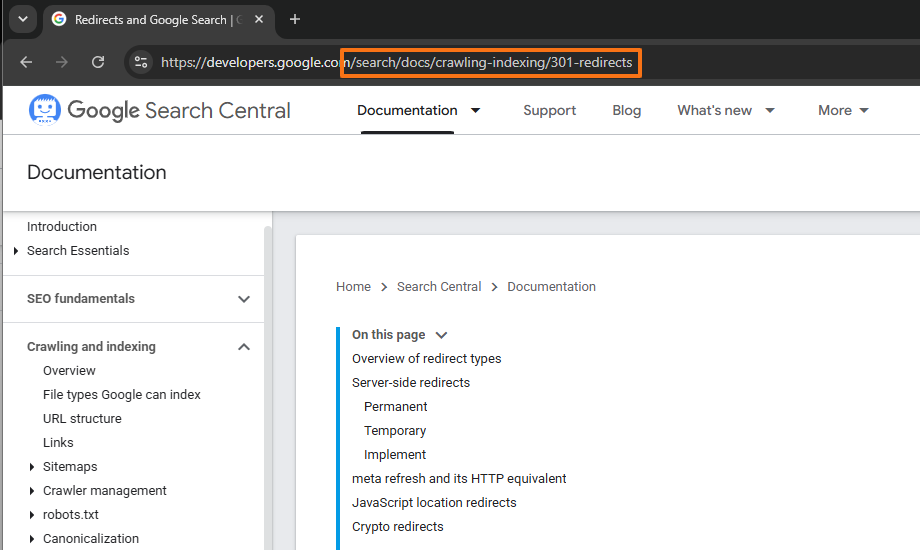
Task: Expand the SEO fundamentals section chevron
Action: (244, 299)
